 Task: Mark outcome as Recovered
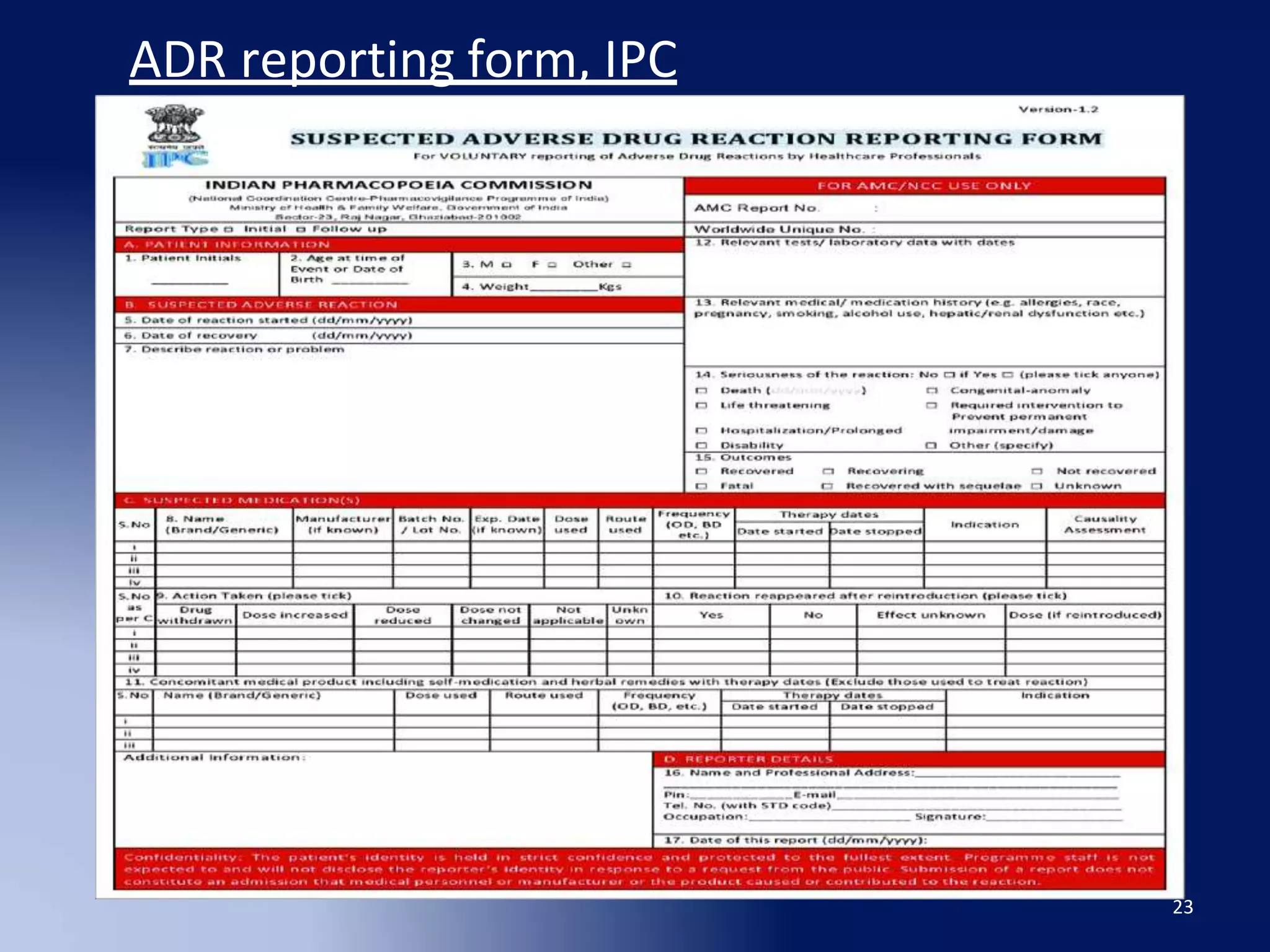pos(701,472)
